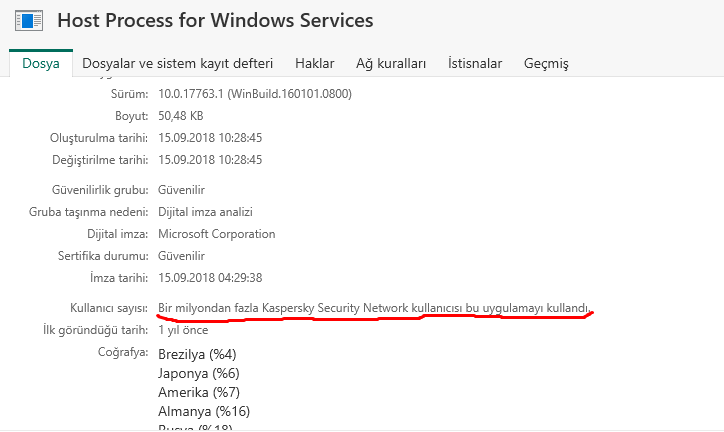Screen dimensions: 724x432
Task: Click the İmza tarihi date value
Action: [210, 278]
